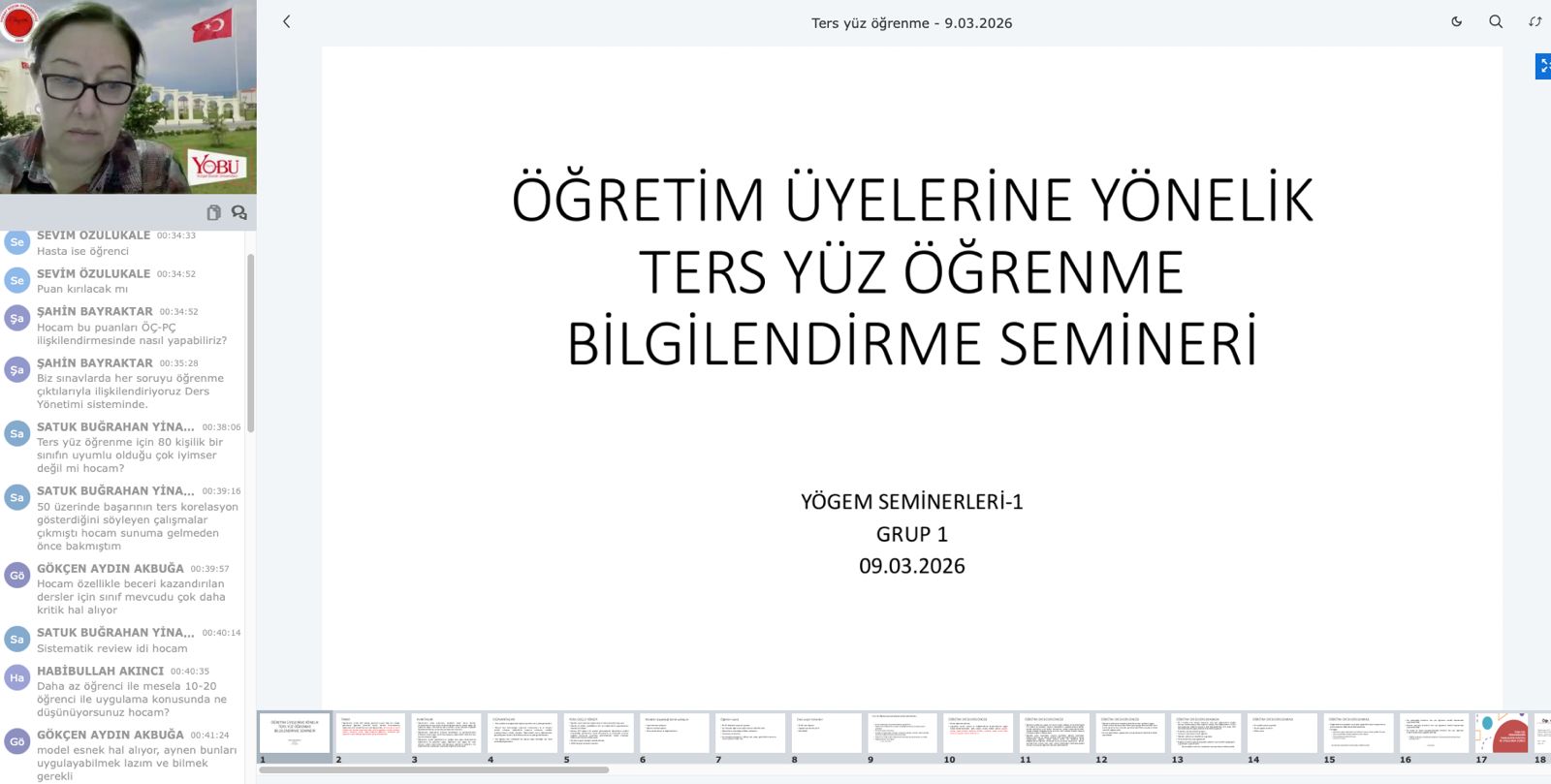The width and height of the screenshot is (1551, 784).
Task: Click the presenter webcam video
Action: pos(128,97)
